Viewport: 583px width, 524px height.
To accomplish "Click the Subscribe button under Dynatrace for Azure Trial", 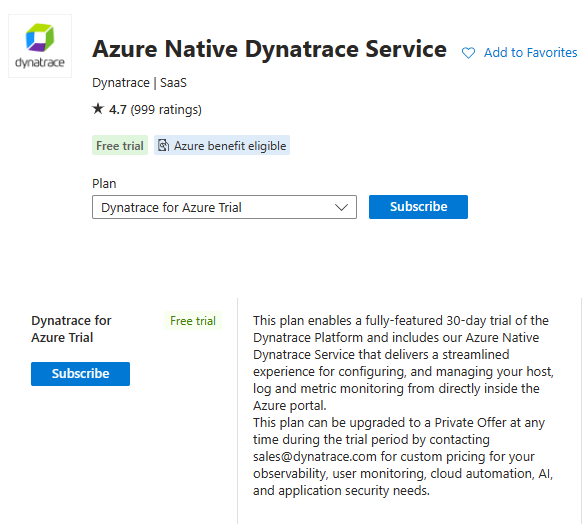I will point(80,374).
